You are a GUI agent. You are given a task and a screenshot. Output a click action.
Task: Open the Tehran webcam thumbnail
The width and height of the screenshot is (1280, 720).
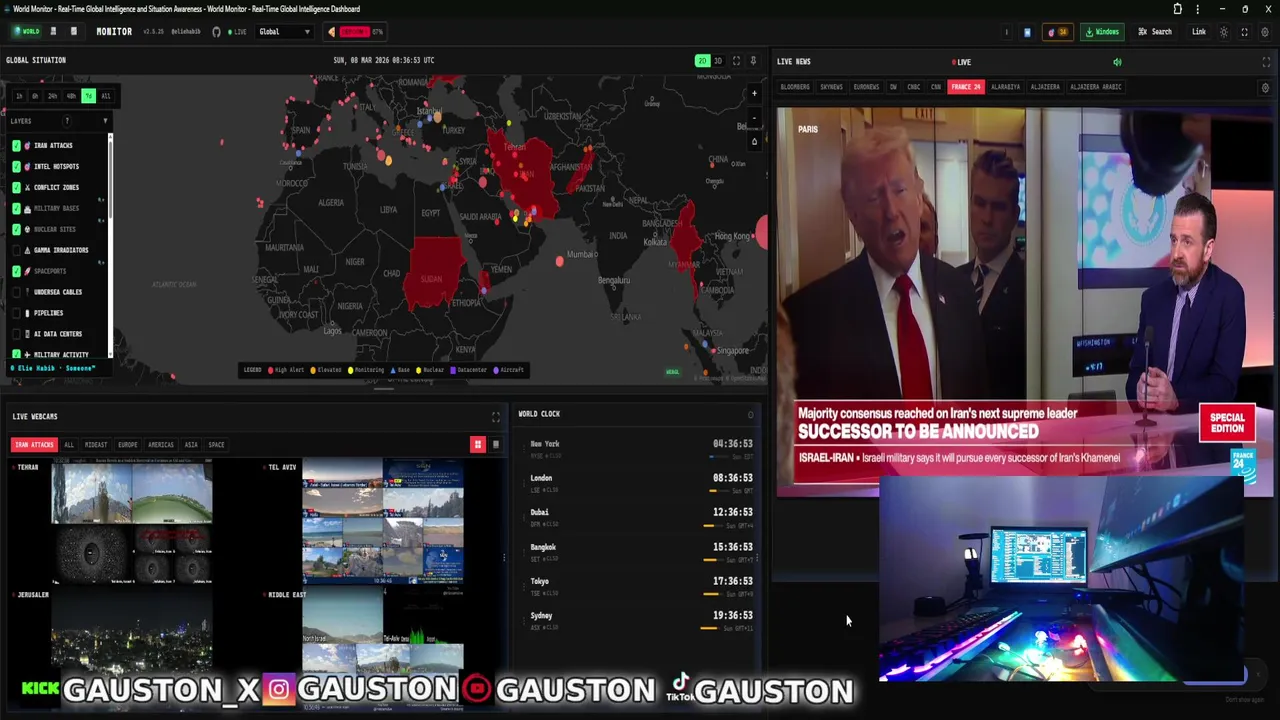(x=132, y=522)
